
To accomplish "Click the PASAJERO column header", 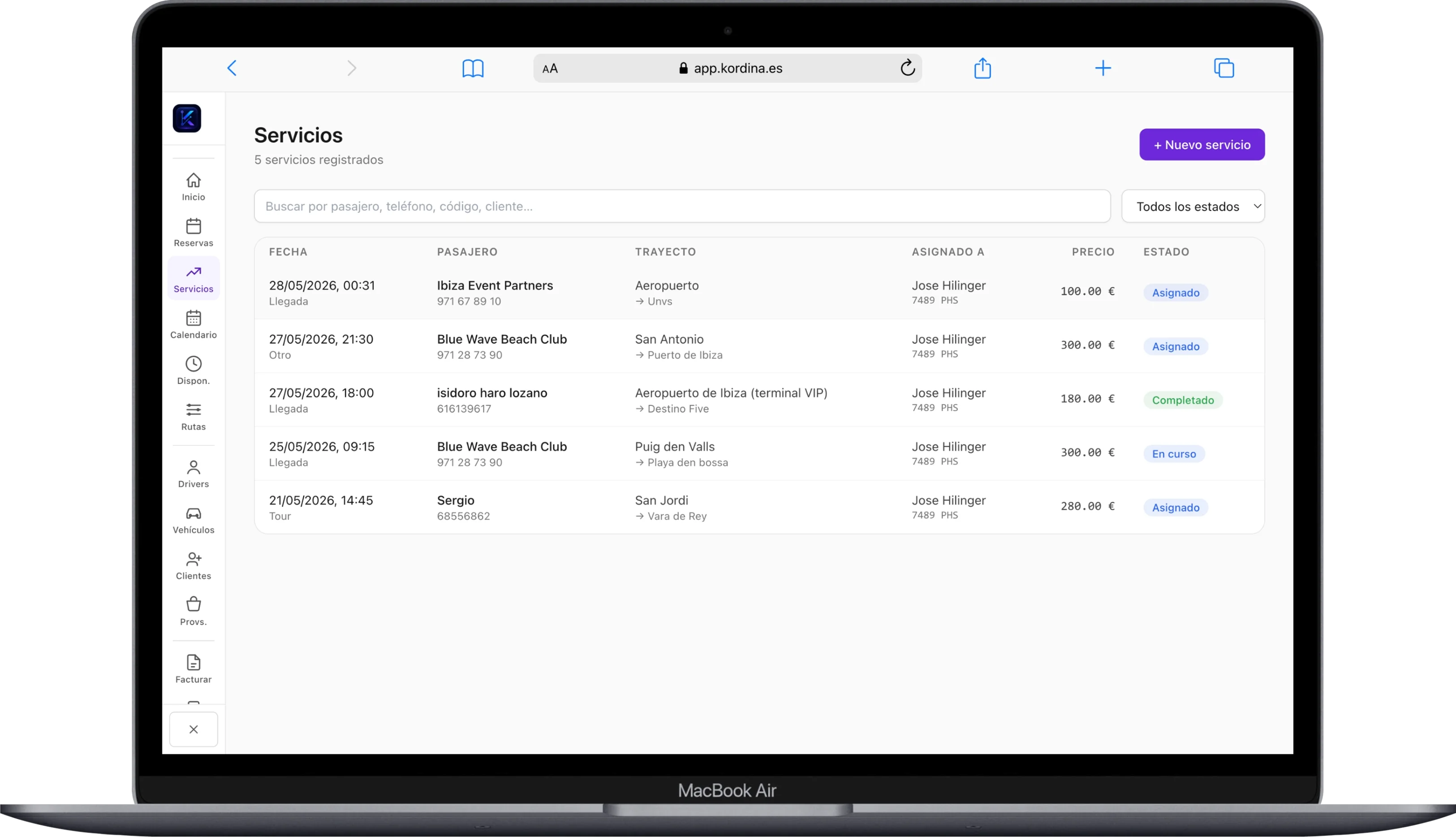I will 467,252.
